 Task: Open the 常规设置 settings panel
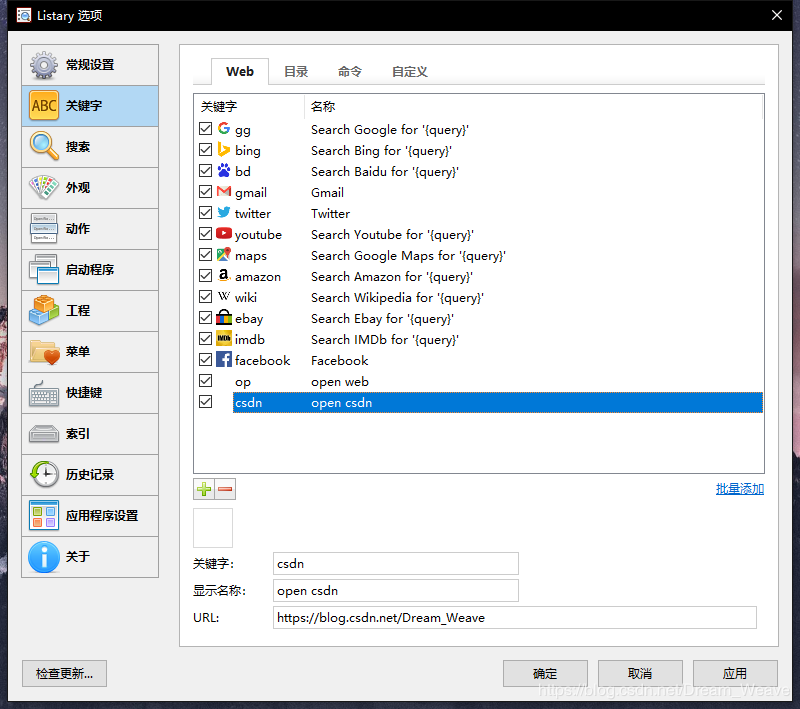point(89,64)
